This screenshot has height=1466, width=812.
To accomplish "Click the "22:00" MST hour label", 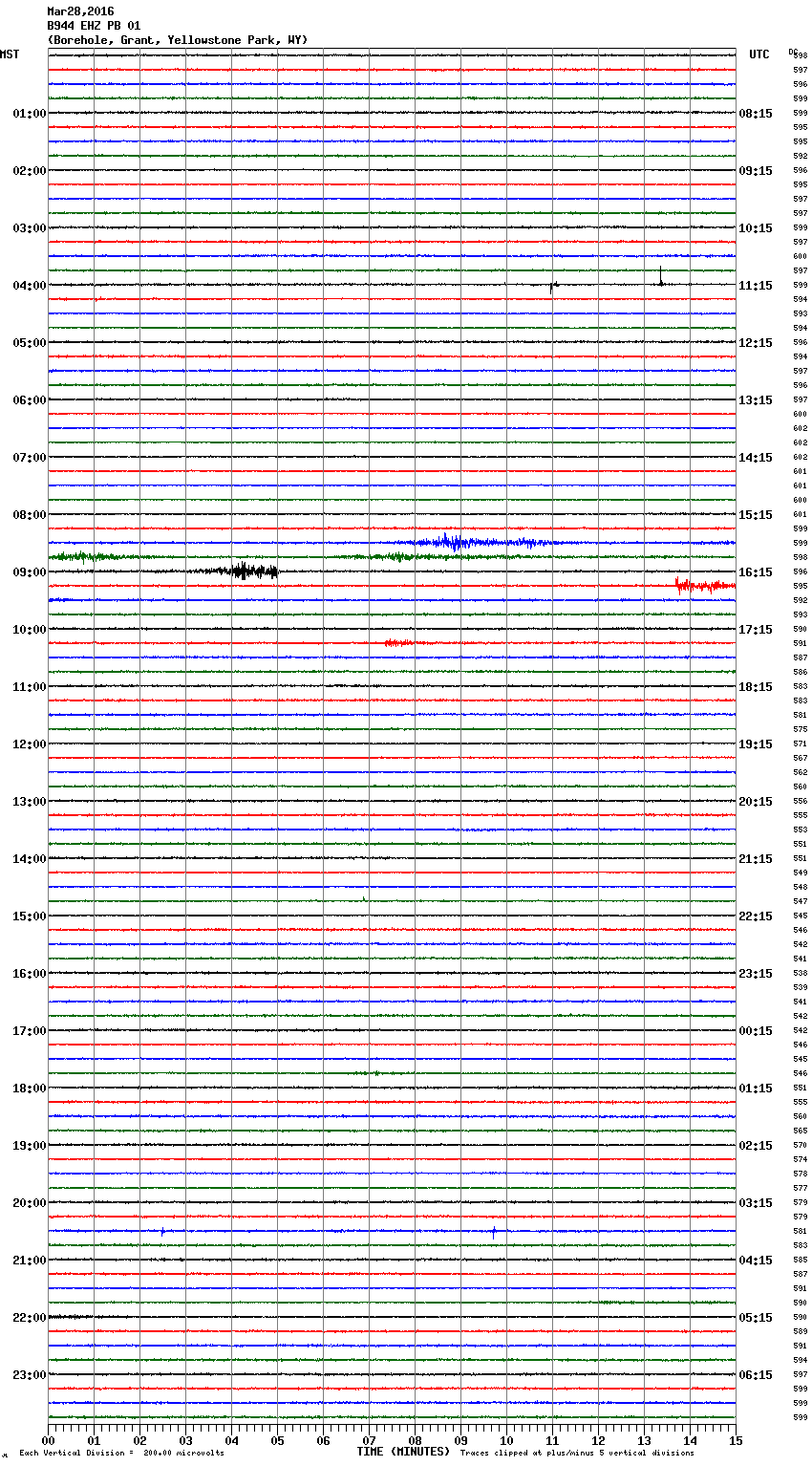I will pyautogui.click(x=29, y=1318).
